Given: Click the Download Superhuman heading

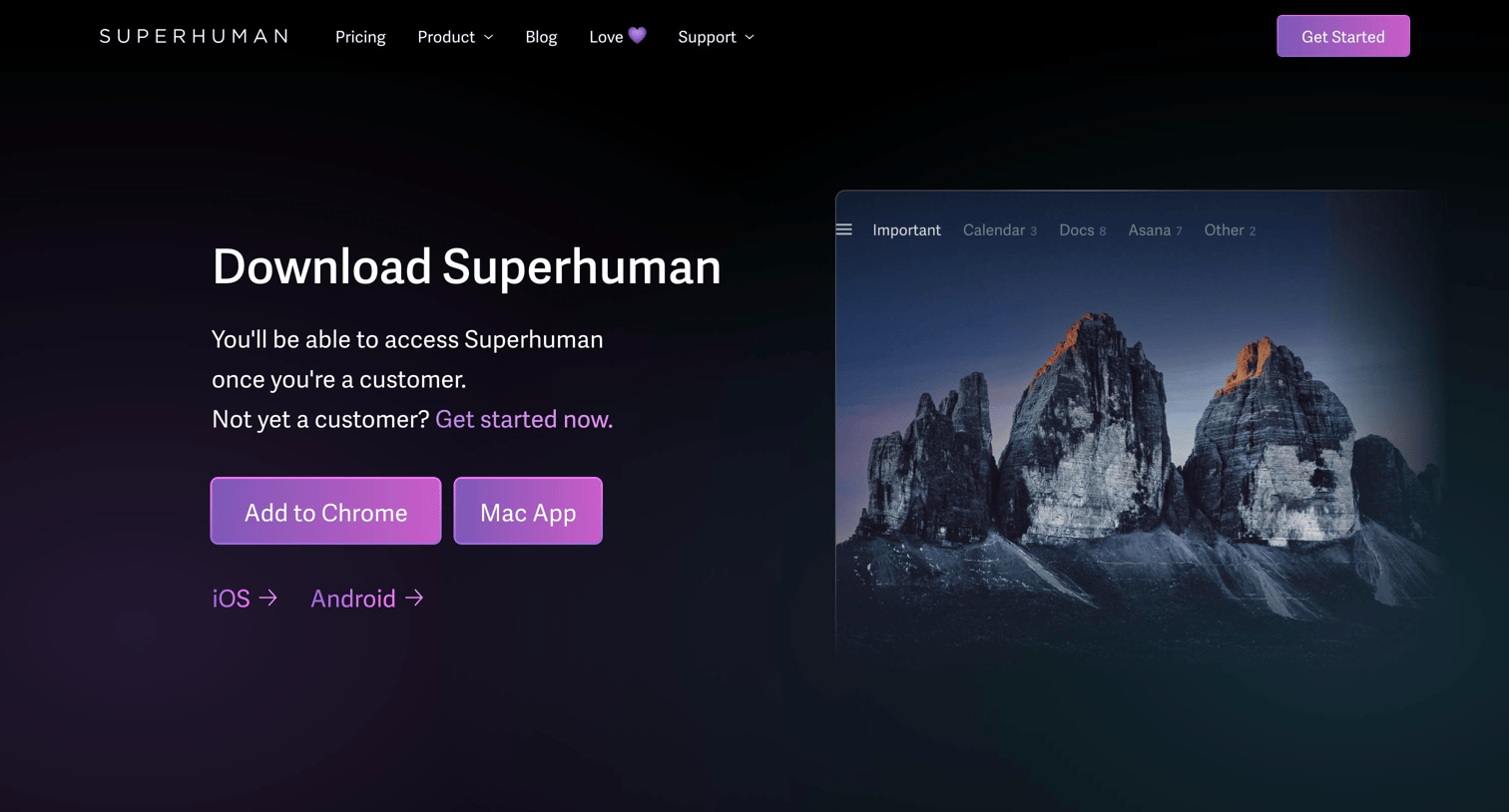Looking at the screenshot, I should click(x=466, y=267).
